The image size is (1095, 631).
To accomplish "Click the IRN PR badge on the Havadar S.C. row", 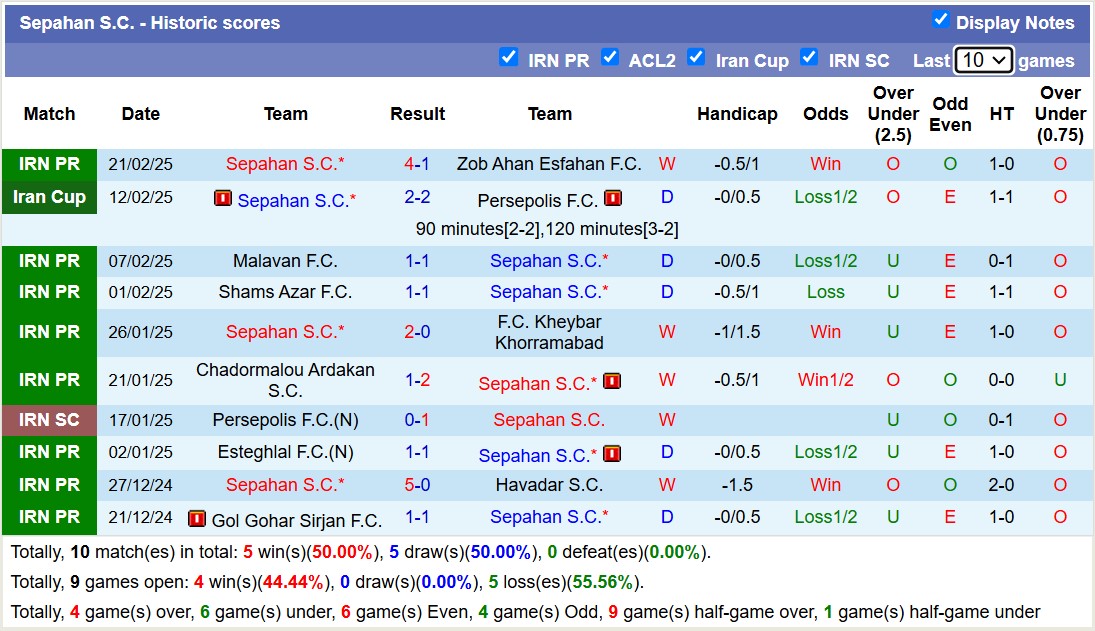I will [x=49, y=485].
